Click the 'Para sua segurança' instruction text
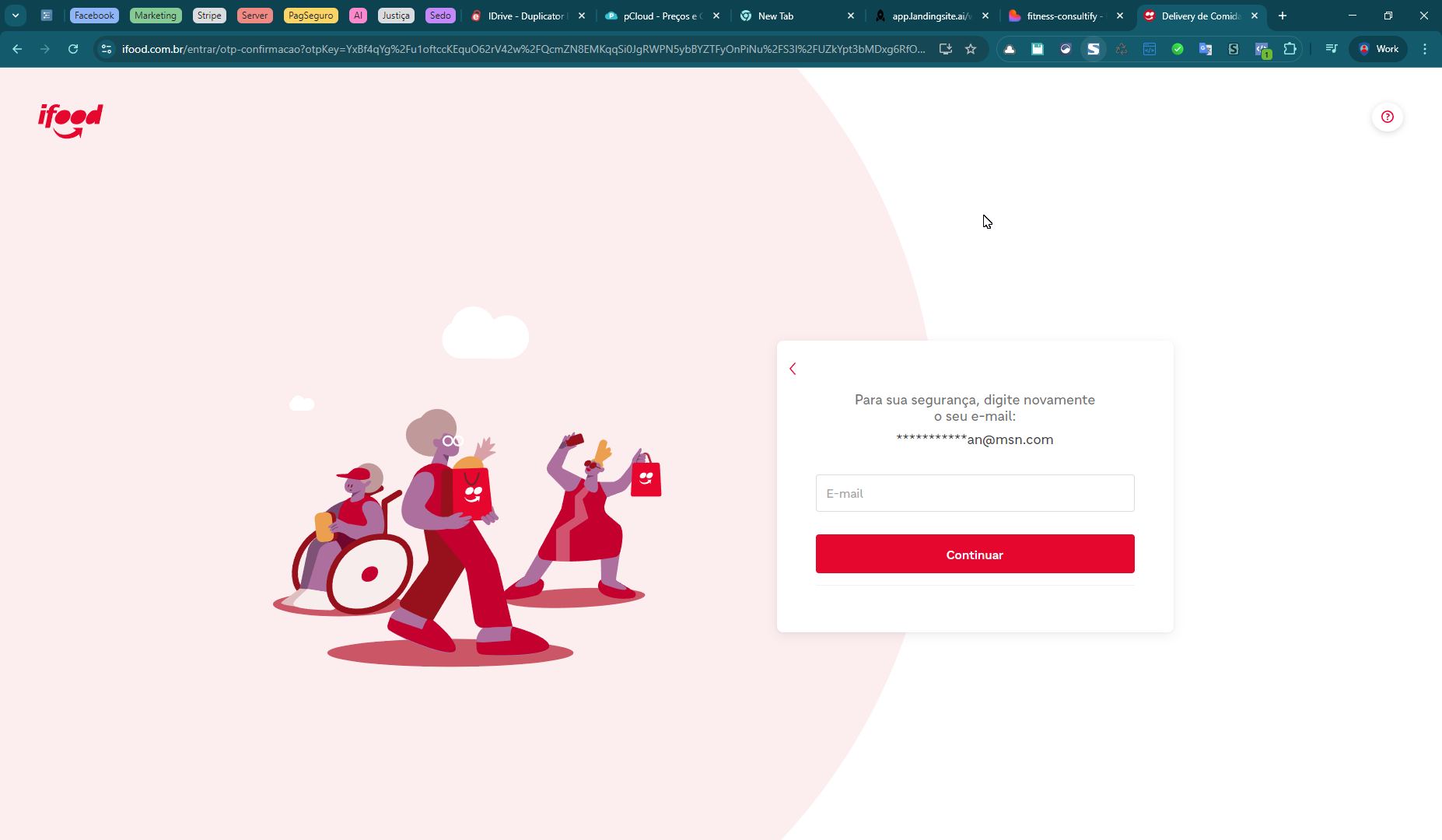The image size is (1442, 840). point(975,408)
